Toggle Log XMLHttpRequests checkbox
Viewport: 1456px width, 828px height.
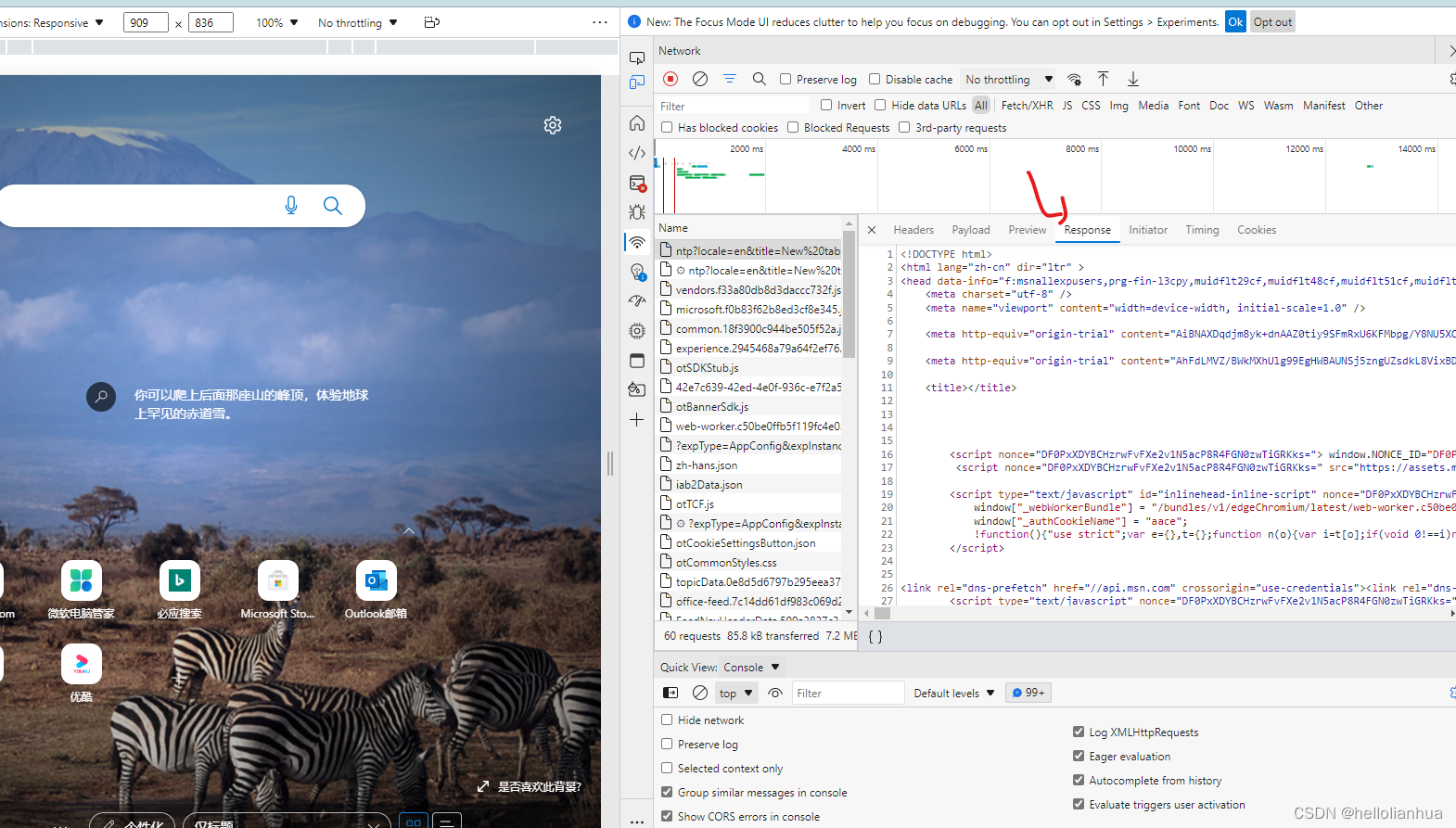click(x=1079, y=732)
